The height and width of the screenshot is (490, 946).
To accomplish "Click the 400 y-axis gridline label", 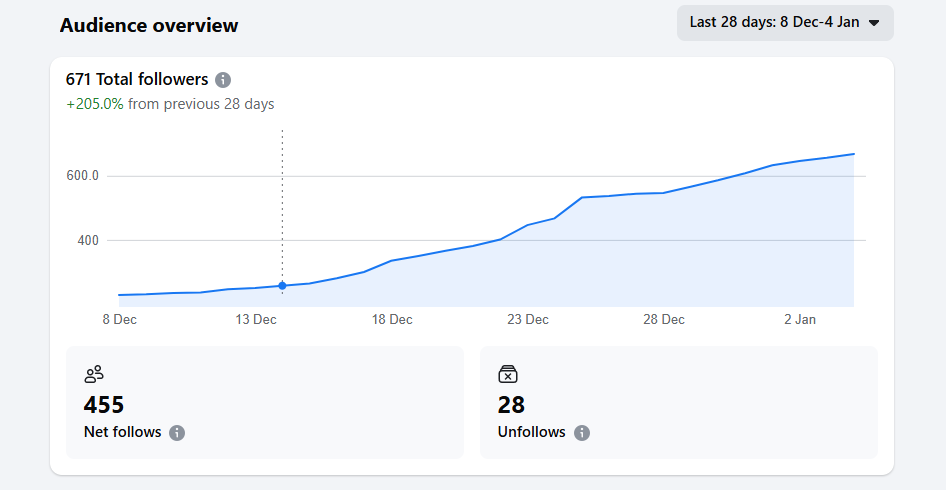I will [x=88, y=241].
